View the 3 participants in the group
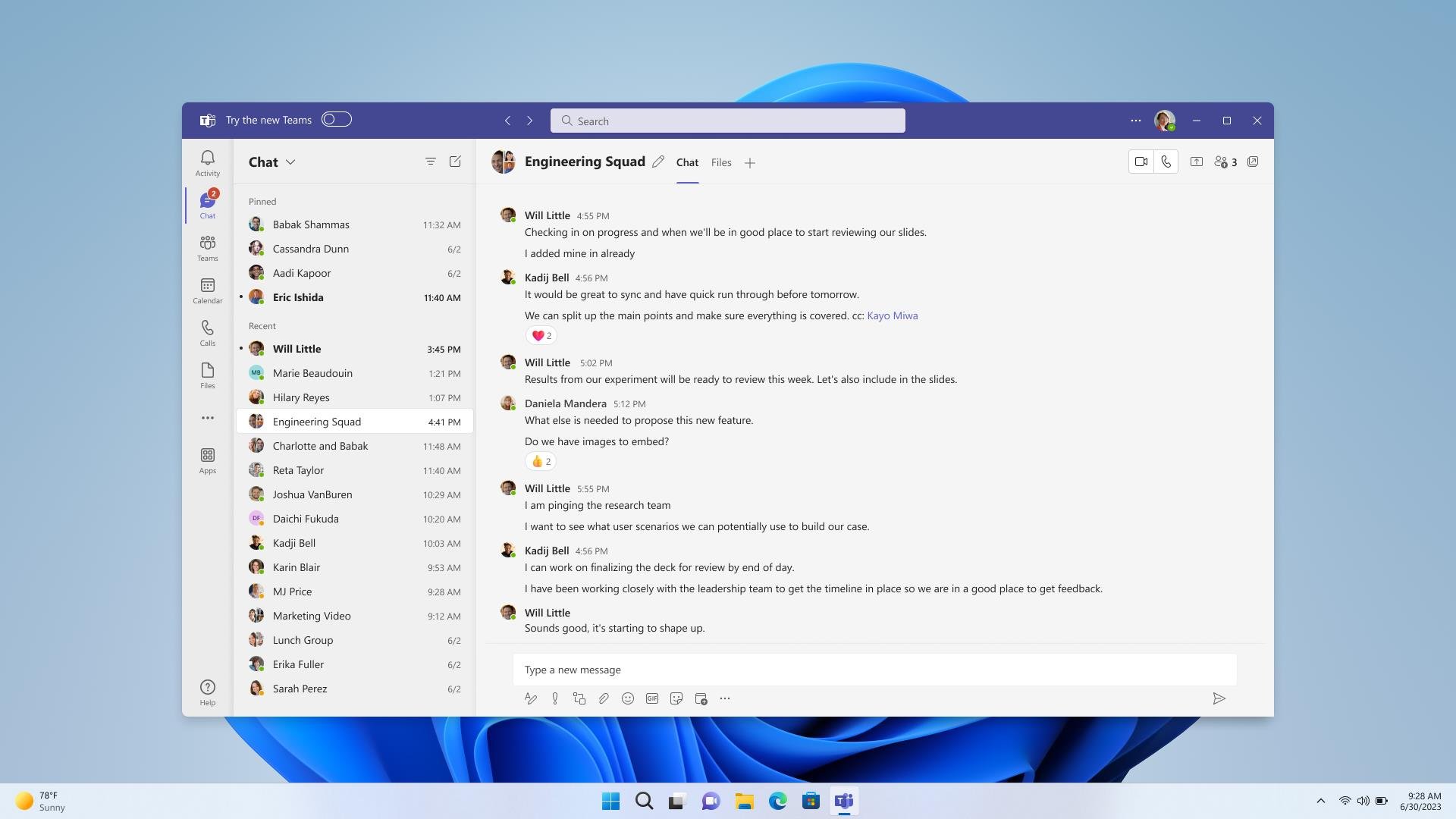The height and width of the screenshot is (819, 1456). 1225,162
